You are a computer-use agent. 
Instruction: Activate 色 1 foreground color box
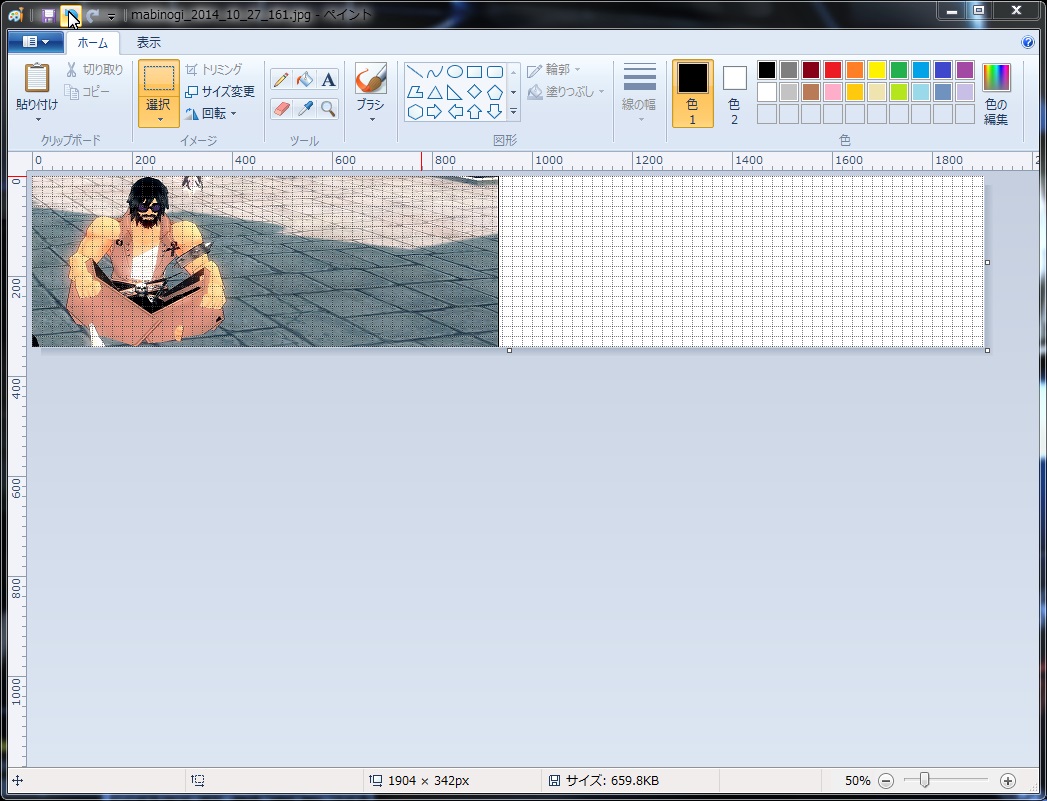pos(692,93)
